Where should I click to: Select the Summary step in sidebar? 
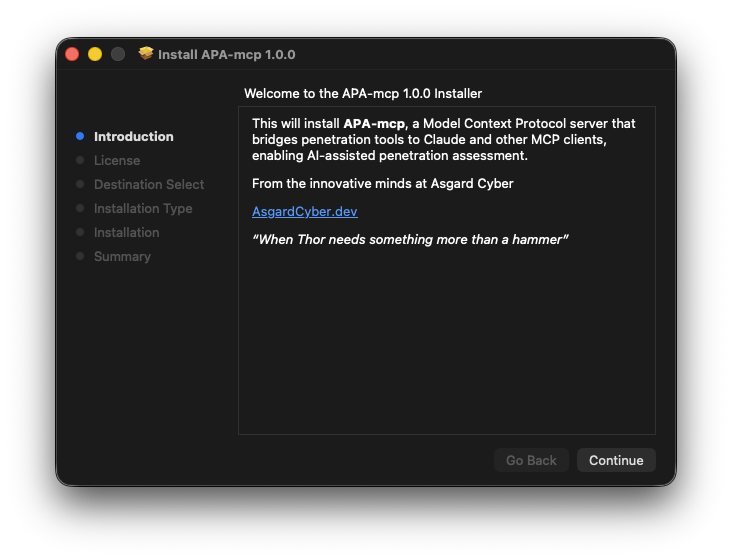[x=122, y=256]
